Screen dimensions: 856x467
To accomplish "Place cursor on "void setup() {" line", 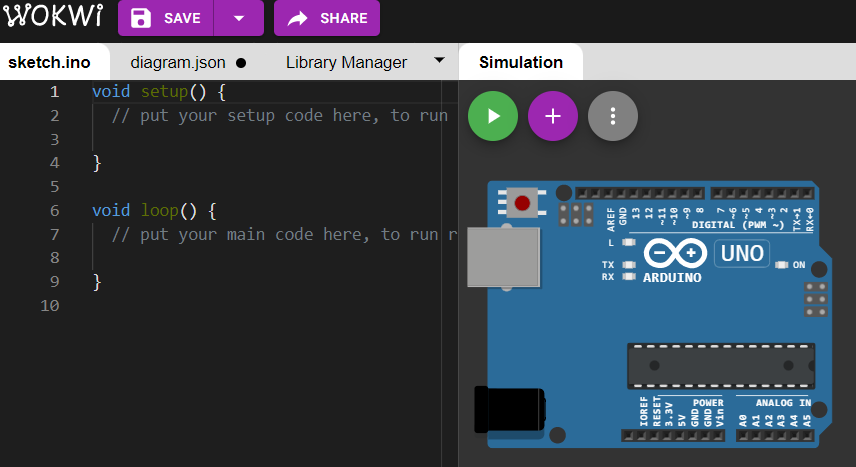I will [159, 91].
